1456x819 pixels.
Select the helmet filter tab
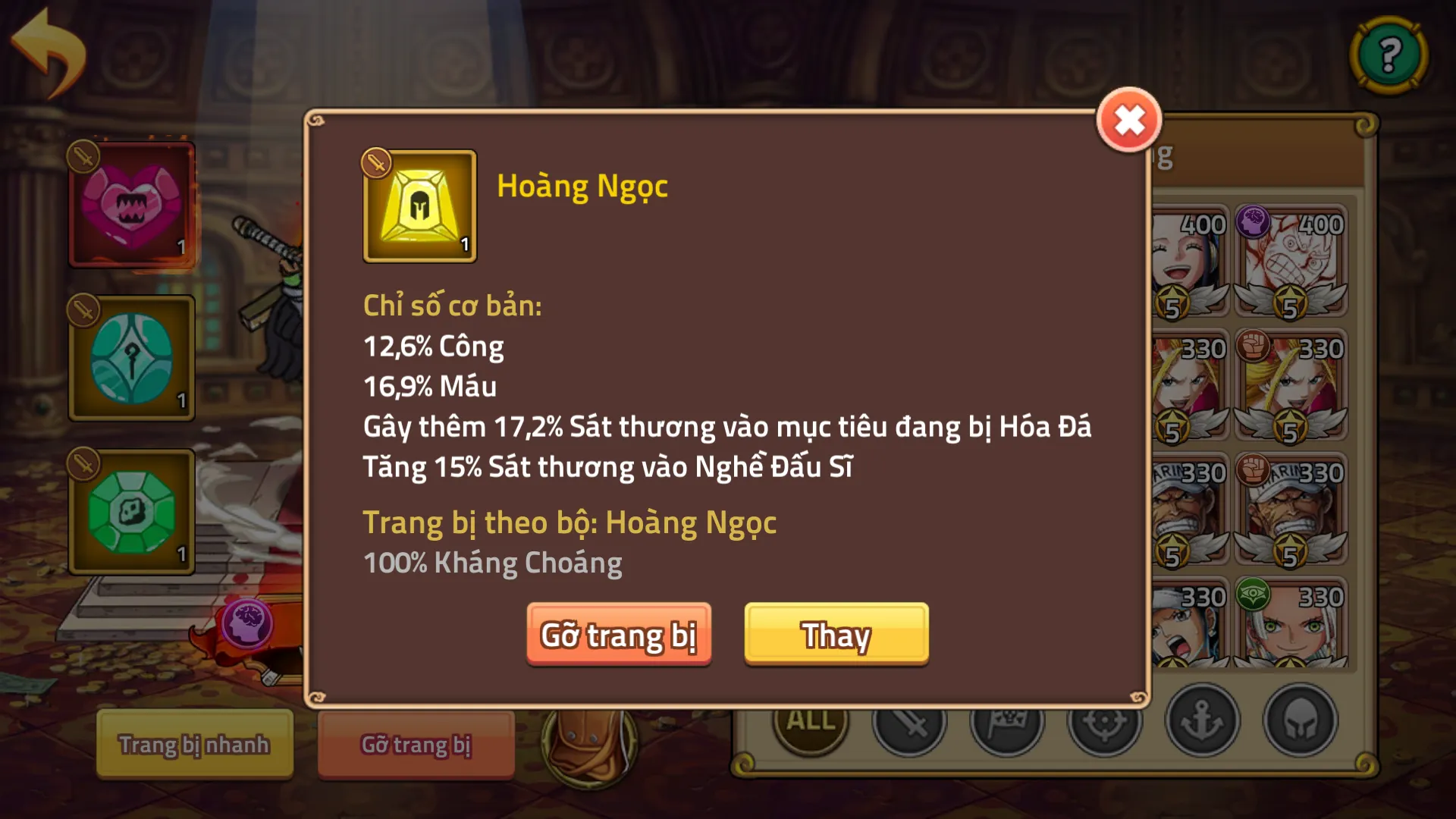[1301, 720]
